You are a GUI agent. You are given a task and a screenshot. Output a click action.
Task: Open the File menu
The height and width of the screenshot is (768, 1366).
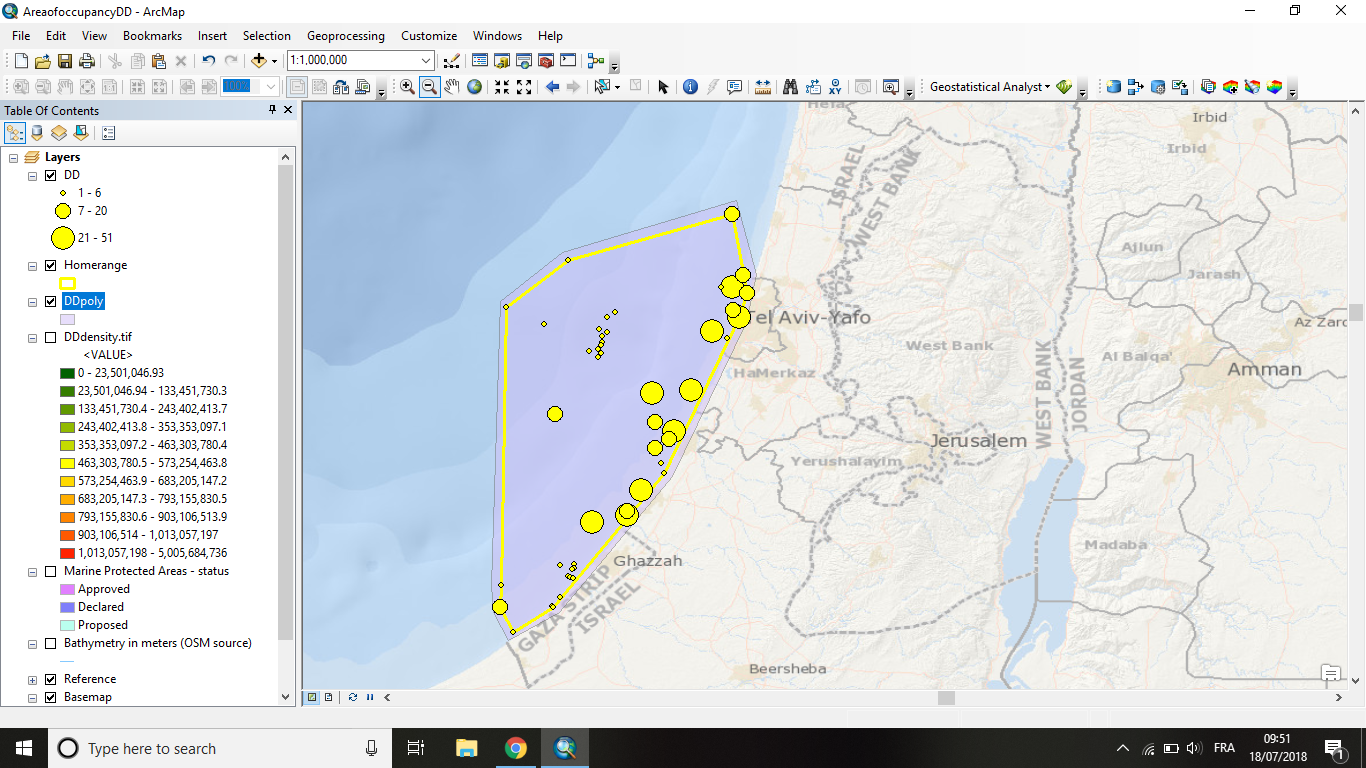21,35
